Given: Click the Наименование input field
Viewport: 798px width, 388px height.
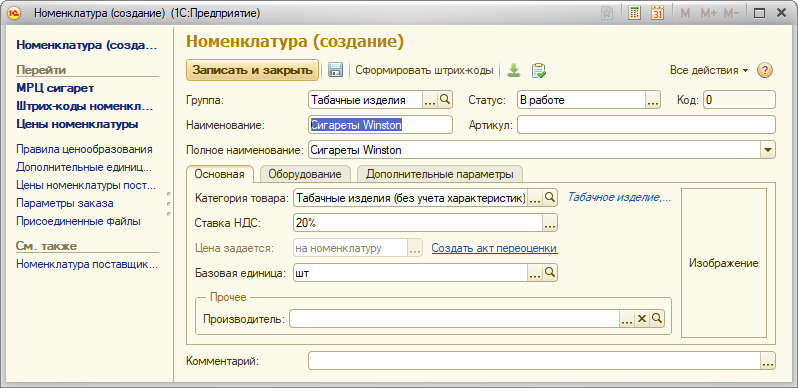Looking at the screenshot, I should point(380,125).
